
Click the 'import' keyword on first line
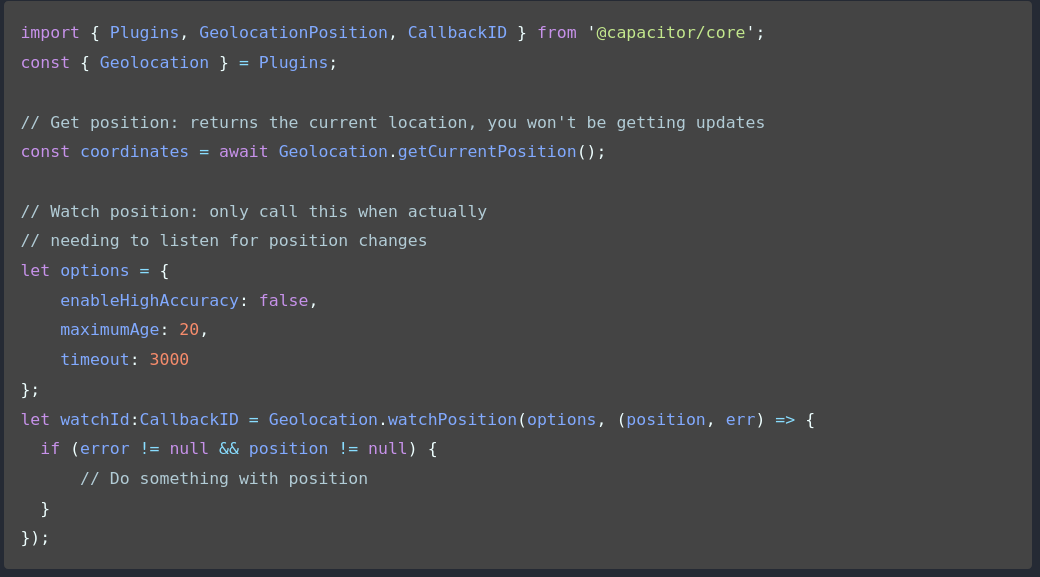[x=50, y=32]
